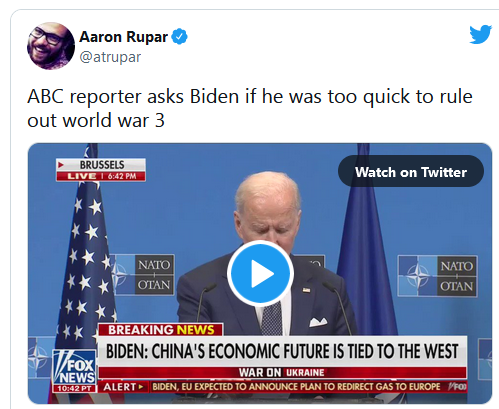Click the tweet text about ABC reporter
This screenshot has width=499, height=409.
(x=250, y=108)
